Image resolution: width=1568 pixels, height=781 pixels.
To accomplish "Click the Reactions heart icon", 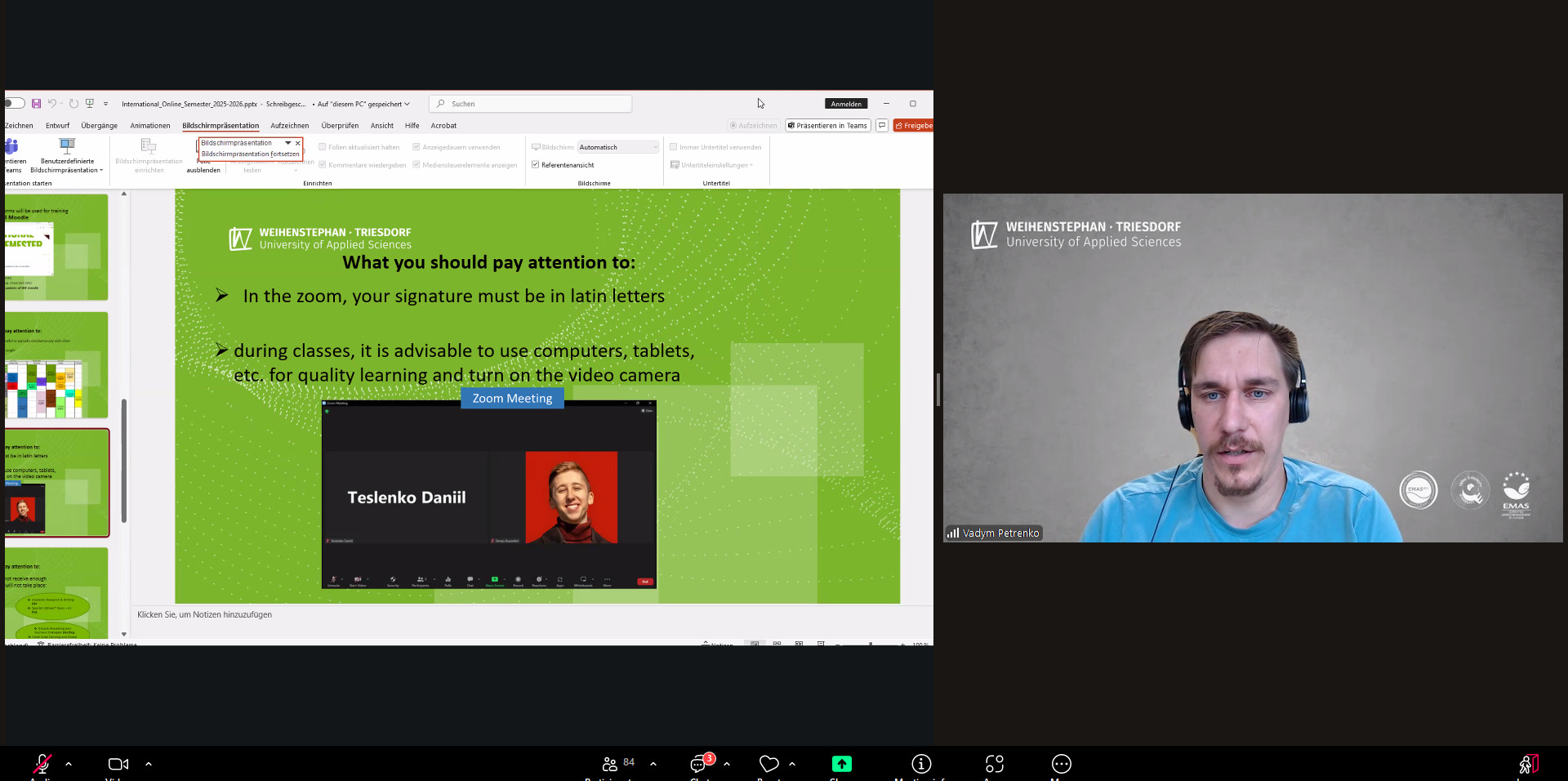I will 768,764.
